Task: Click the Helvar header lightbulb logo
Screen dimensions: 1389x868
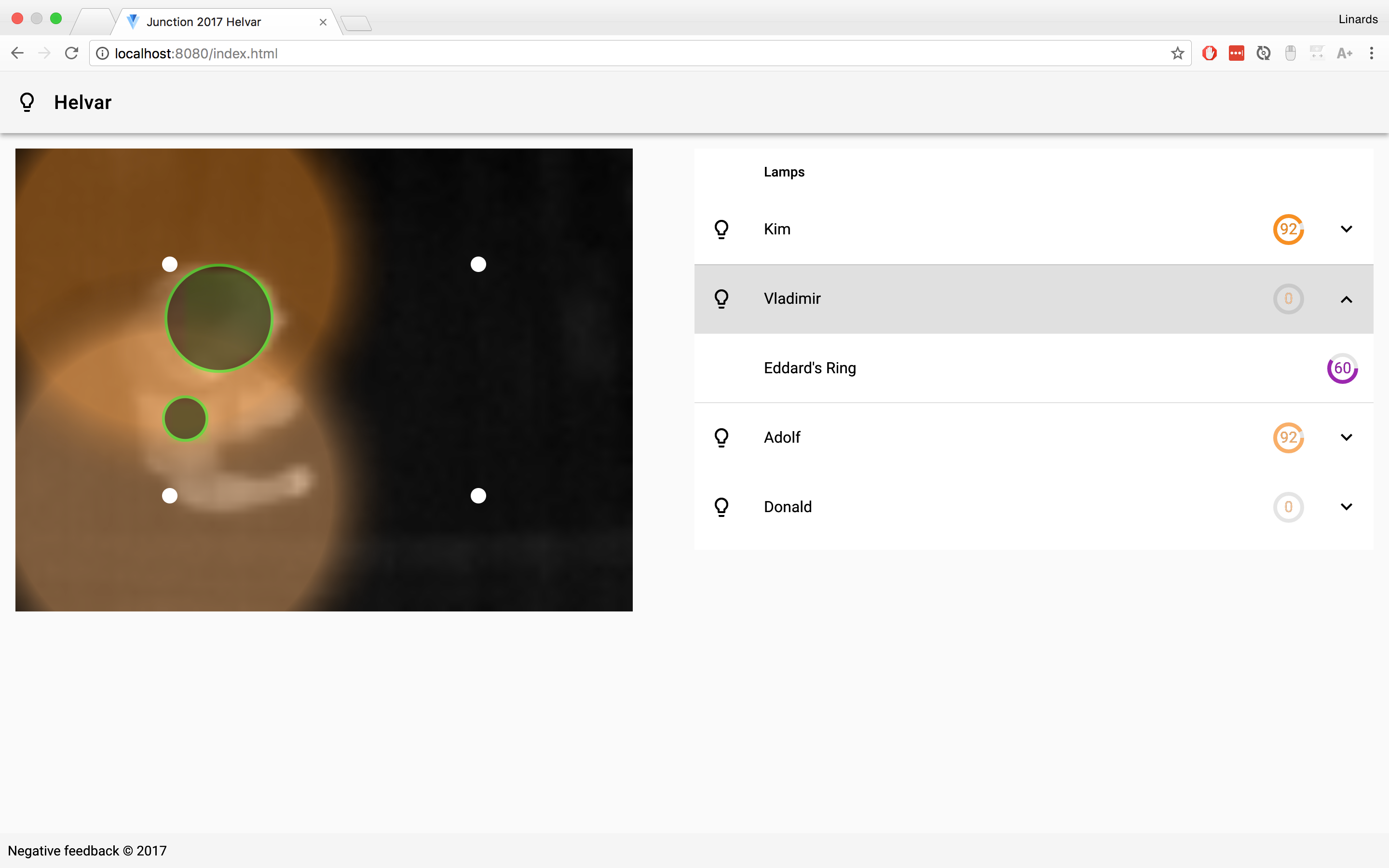Action: 27,102
